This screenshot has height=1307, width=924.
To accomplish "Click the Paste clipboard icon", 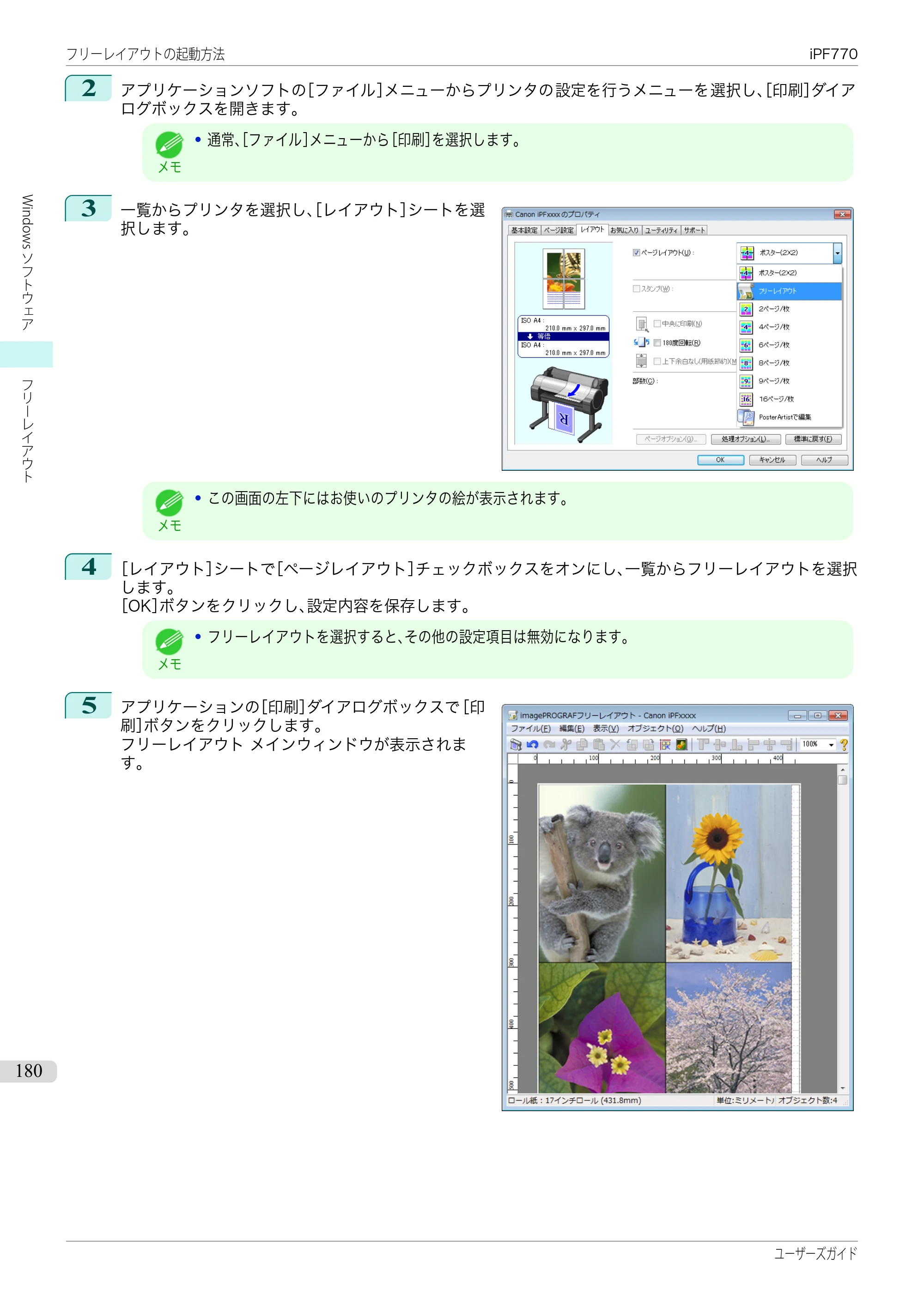I will [x=598, y=745].
